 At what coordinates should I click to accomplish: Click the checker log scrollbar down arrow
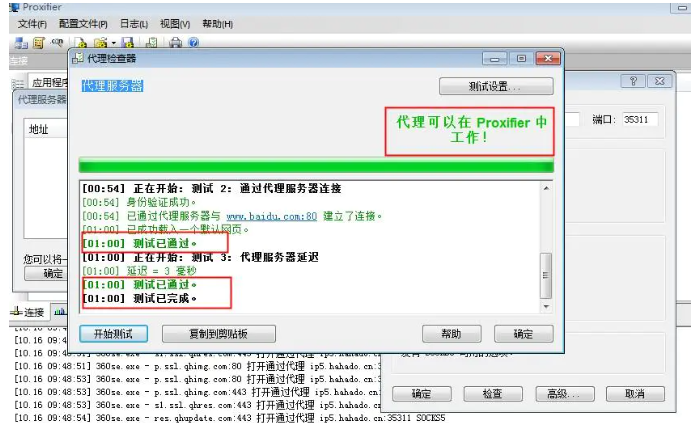pos(546,306)
